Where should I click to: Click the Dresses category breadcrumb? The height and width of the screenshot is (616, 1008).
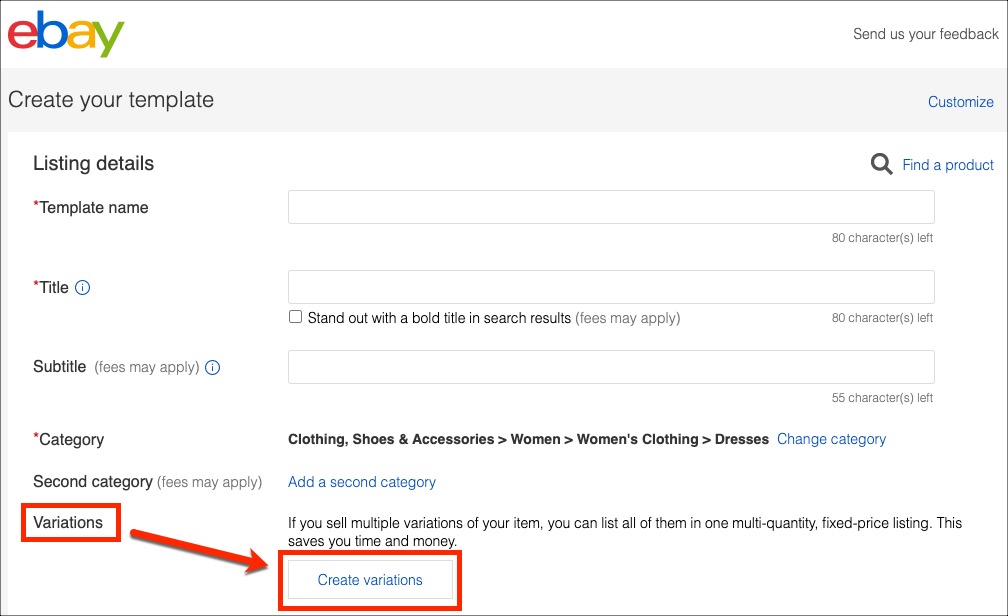(740, 439)
